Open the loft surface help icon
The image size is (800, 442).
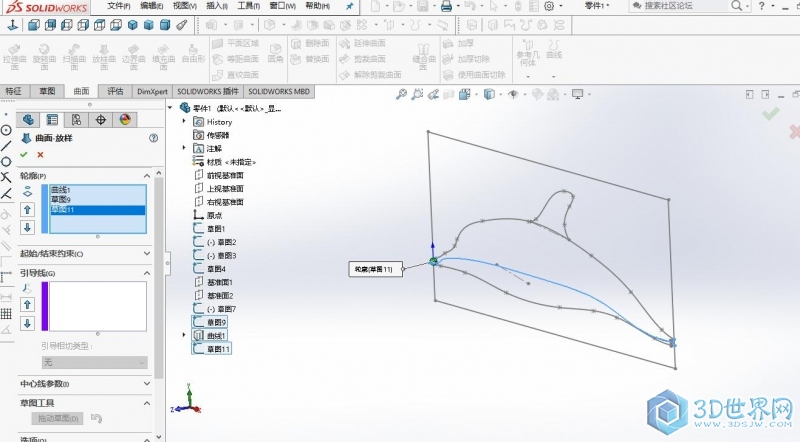click(153, 138)
